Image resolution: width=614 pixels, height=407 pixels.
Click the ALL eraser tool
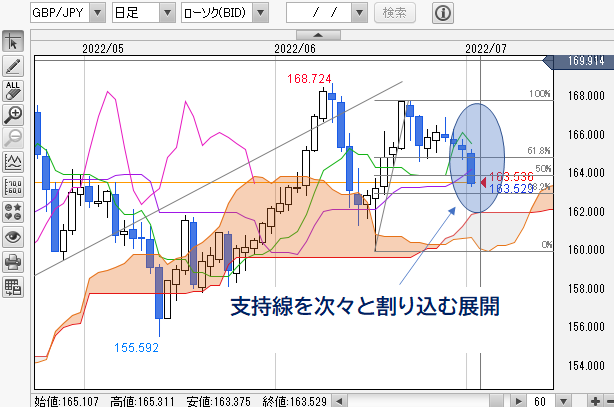pyautogui.click(x=13, y=90)
